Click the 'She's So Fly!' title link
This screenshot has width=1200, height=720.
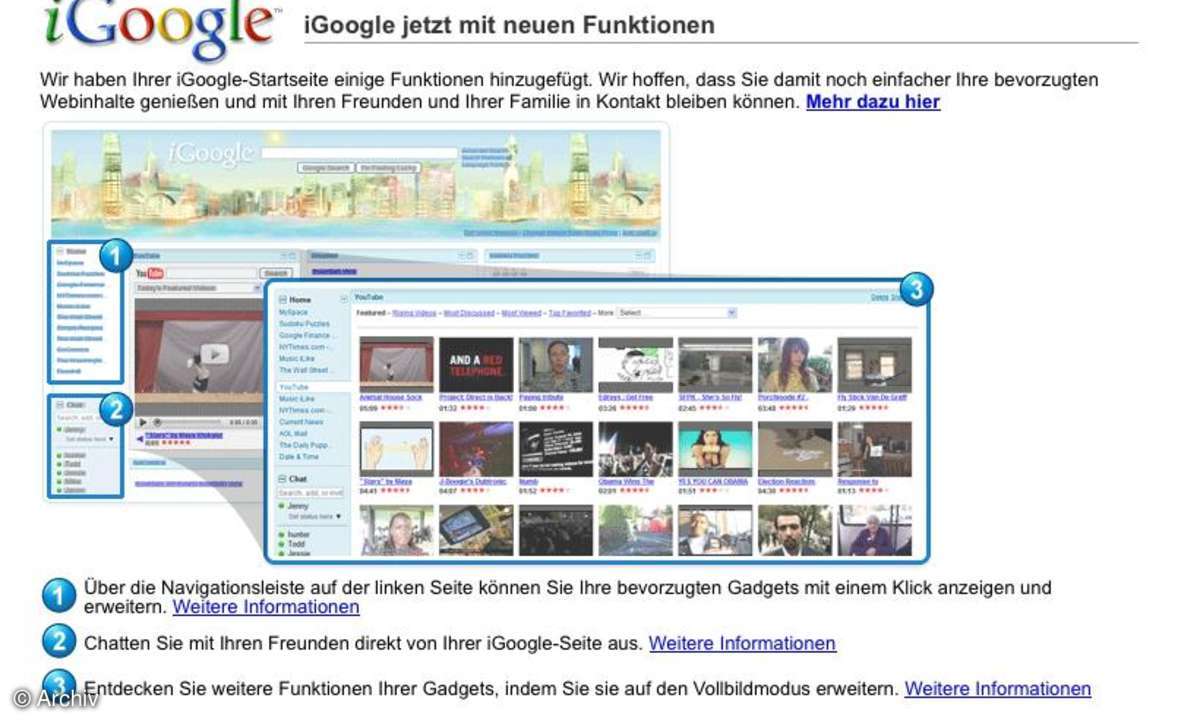pyautogui.click(x=711, y=397)
